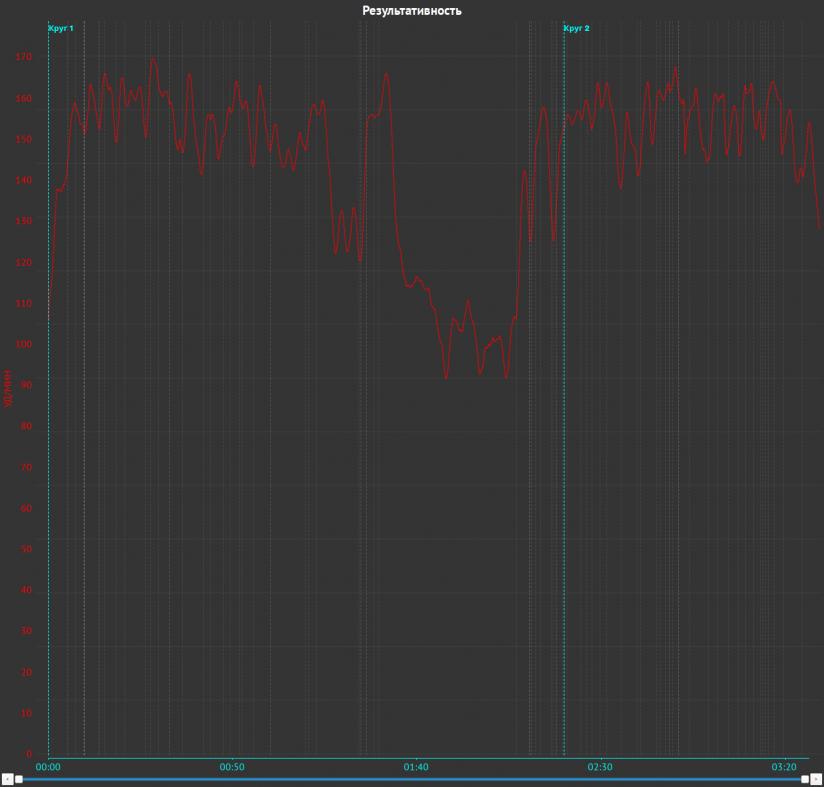Click the 00:50 time axis label
Screen dimensions: 824x787
232,767
